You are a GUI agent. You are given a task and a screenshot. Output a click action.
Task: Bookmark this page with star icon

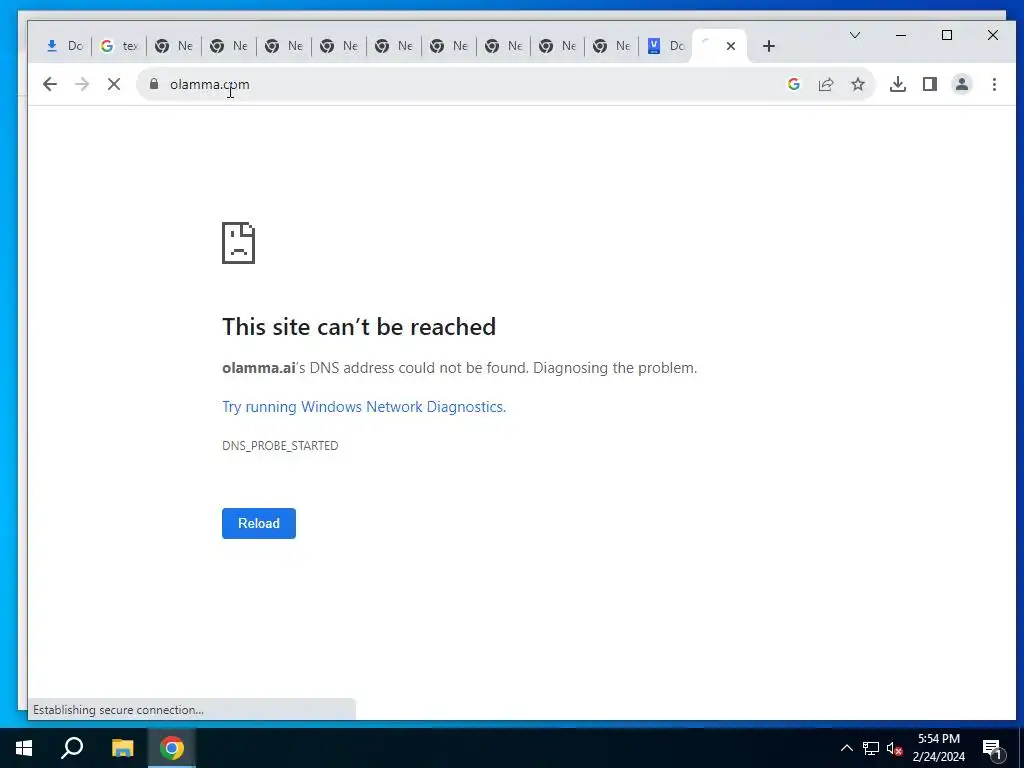pyautogui.click(x=858, y=84)
